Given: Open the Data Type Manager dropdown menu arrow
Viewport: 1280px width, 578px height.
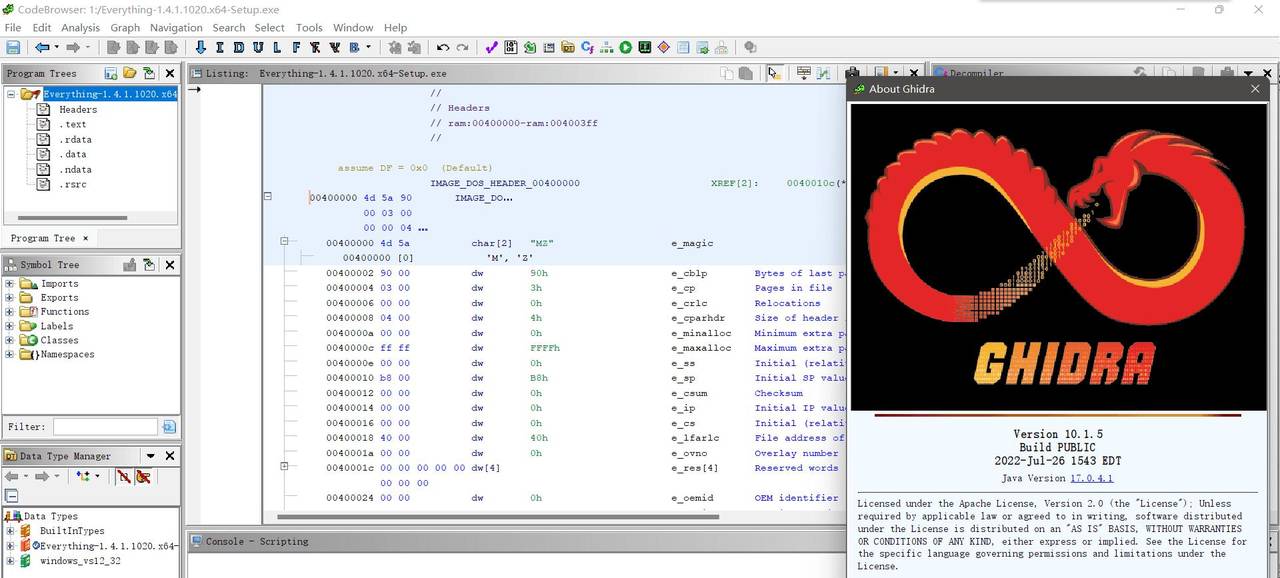Looking at the screenshot, I should coord(150,456).
